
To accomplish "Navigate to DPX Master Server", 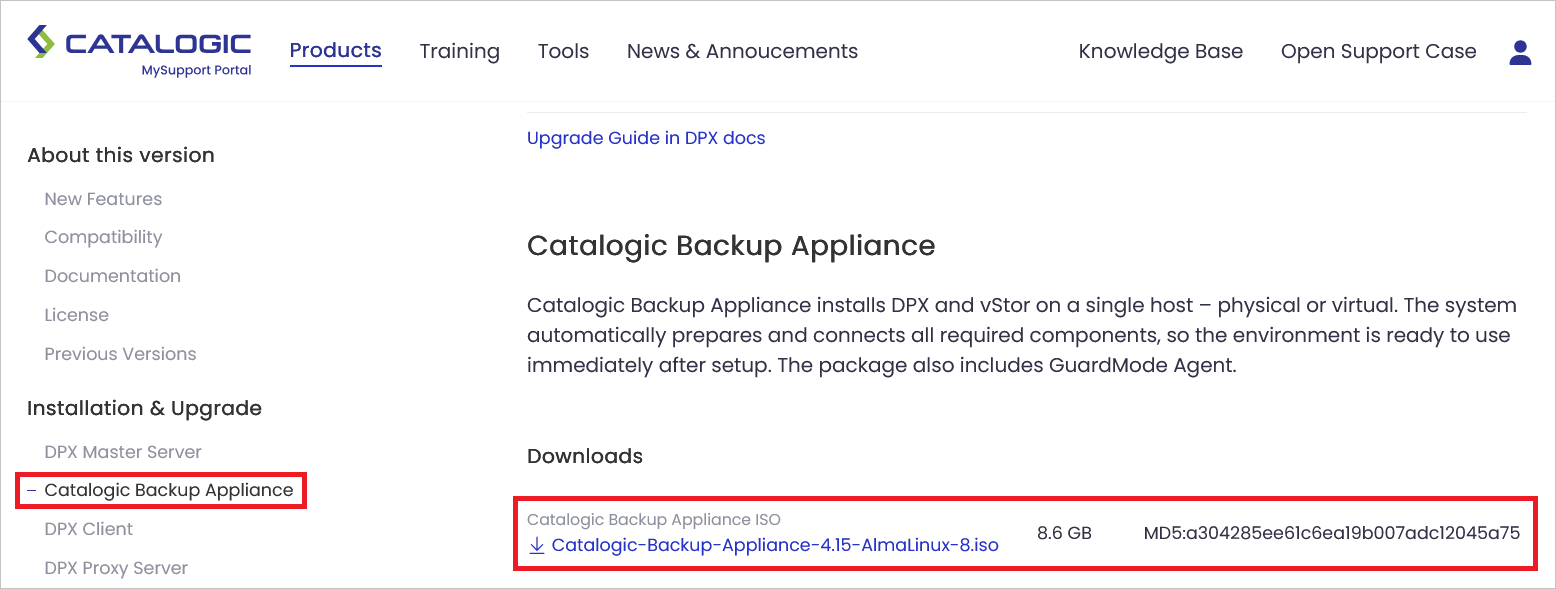I will 123,452.
